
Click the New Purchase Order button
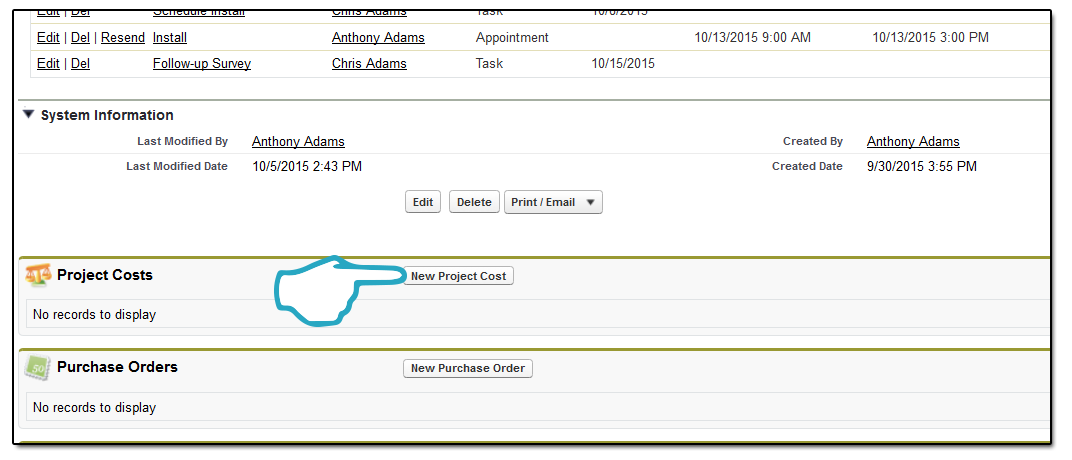point(468,368)
